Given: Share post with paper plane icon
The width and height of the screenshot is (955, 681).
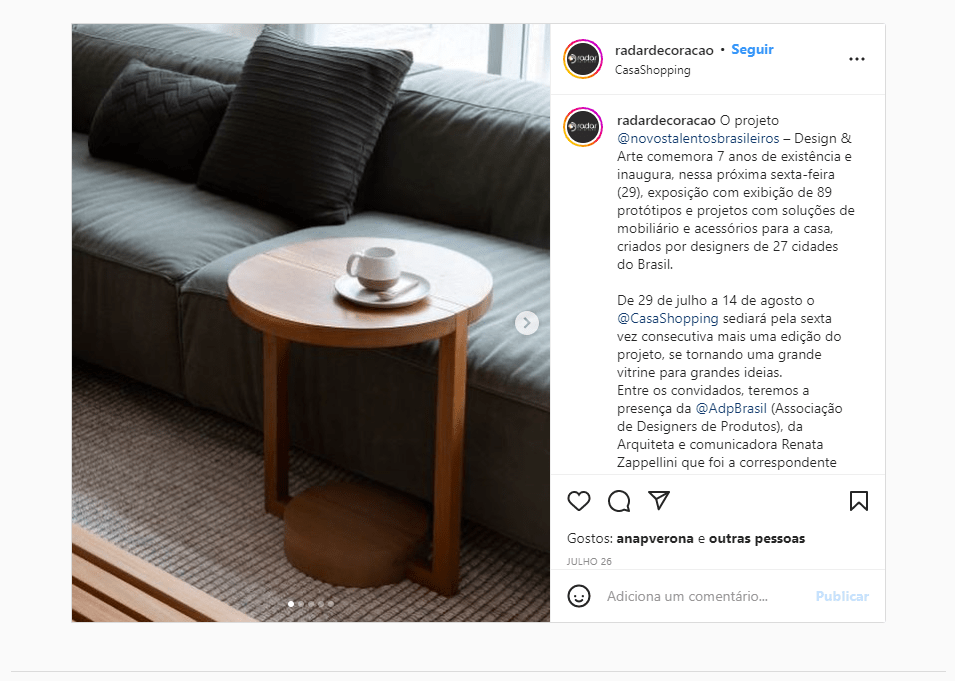Looking at the screenshot, I should (x=659, y=500).
